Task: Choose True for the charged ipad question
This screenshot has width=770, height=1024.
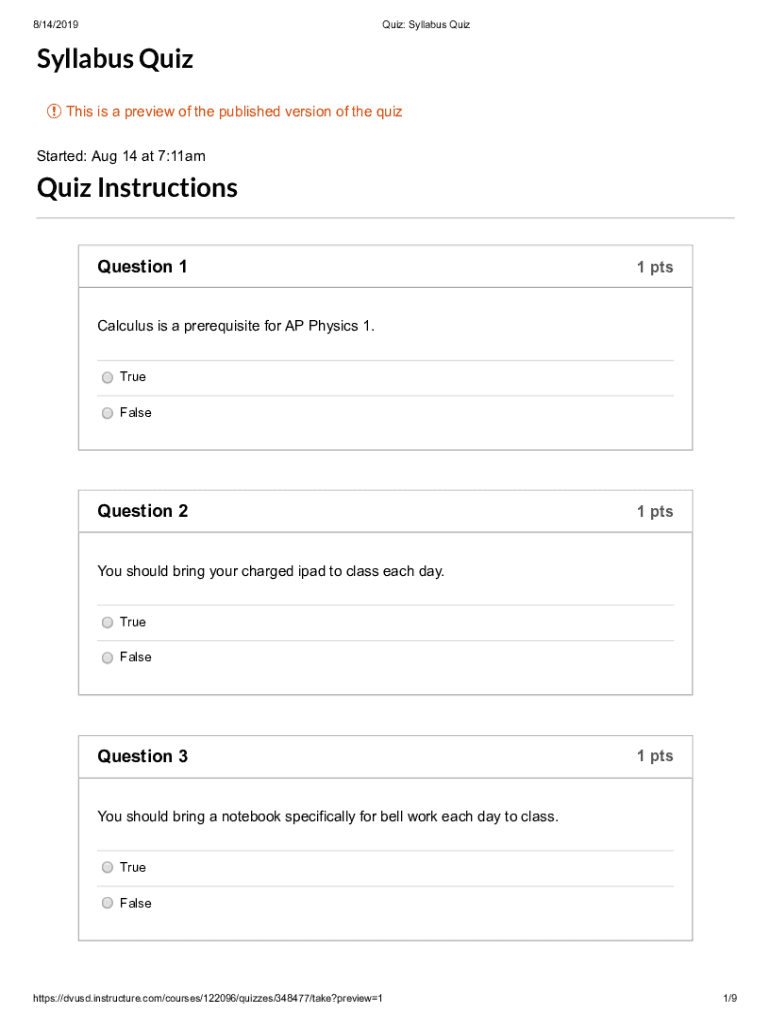Action: coord(107,622)
